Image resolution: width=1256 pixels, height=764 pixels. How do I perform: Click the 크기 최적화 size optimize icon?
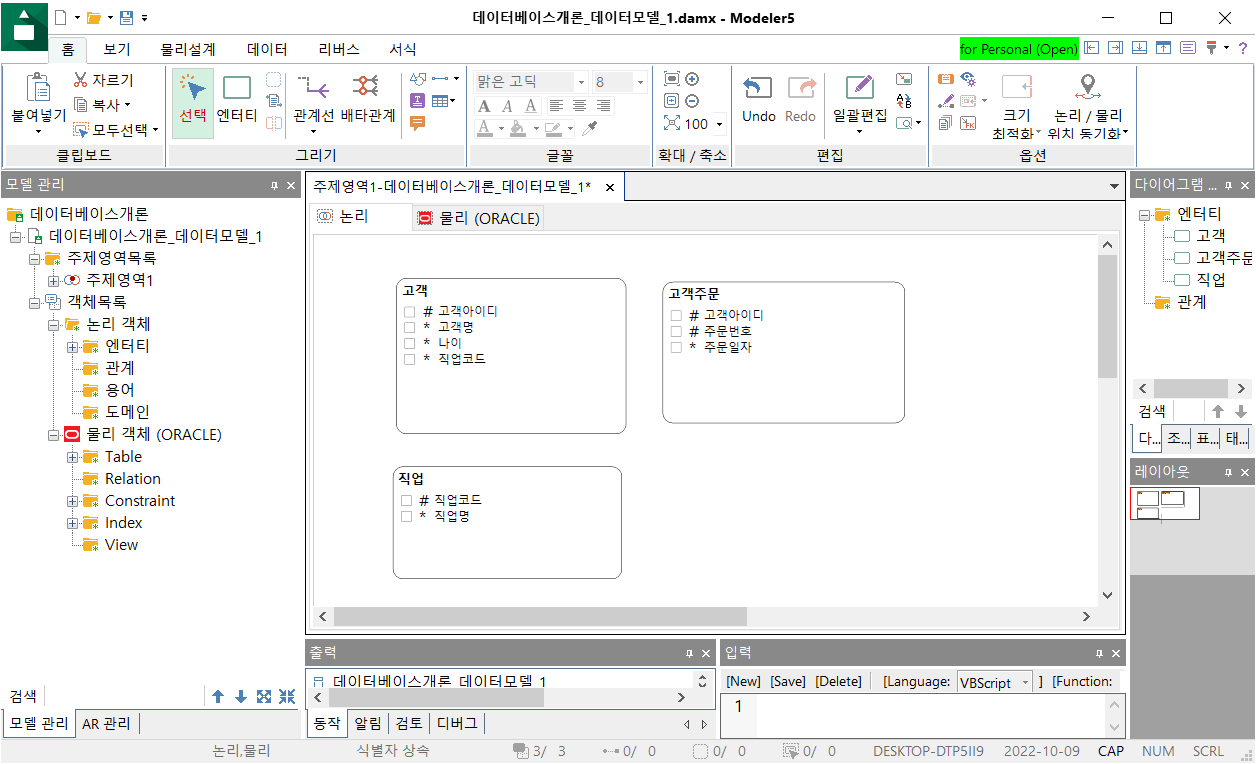1016,87
